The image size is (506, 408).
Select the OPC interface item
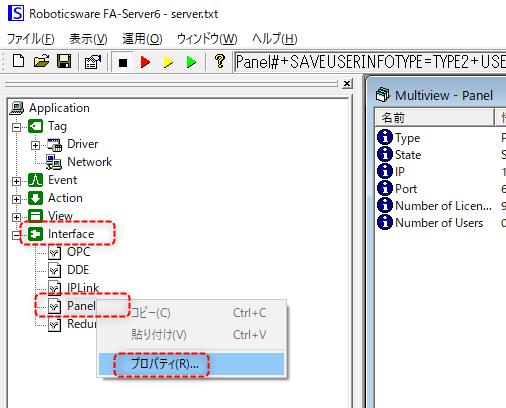[x=78, y=252]
